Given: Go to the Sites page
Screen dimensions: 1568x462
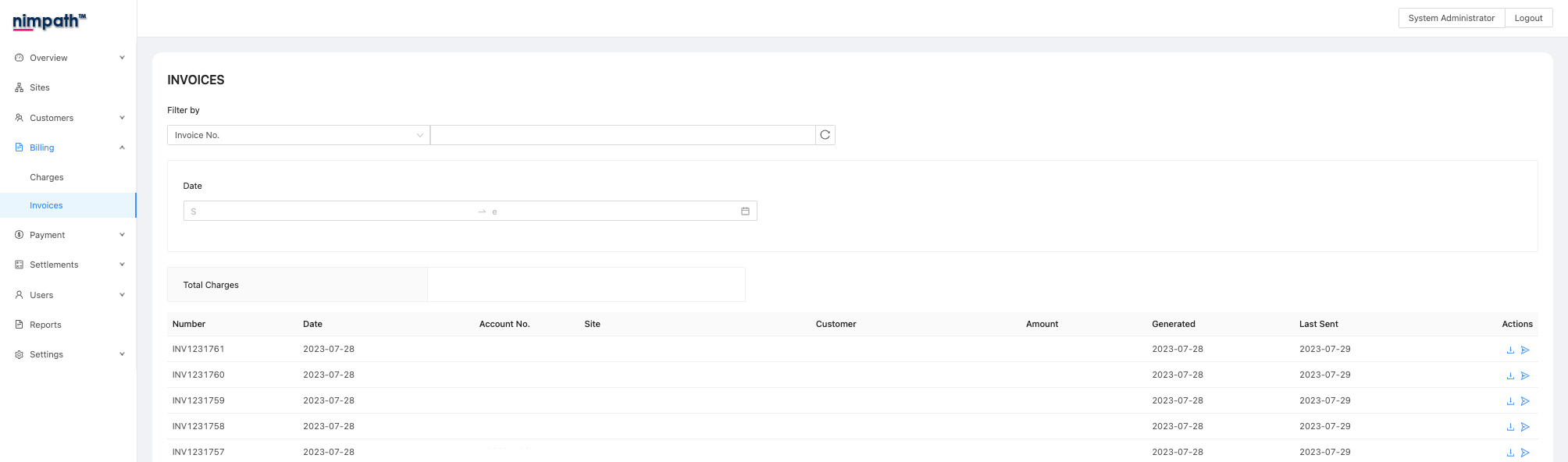Looking at the screenshot, I should (x=40, y=87).
